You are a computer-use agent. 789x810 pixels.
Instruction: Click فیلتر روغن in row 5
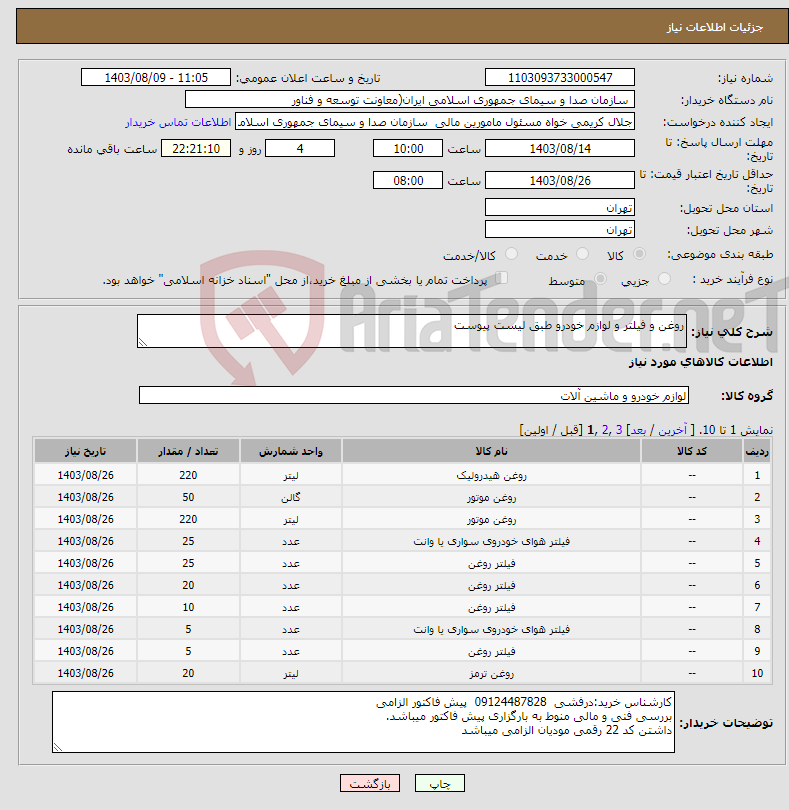491,563
